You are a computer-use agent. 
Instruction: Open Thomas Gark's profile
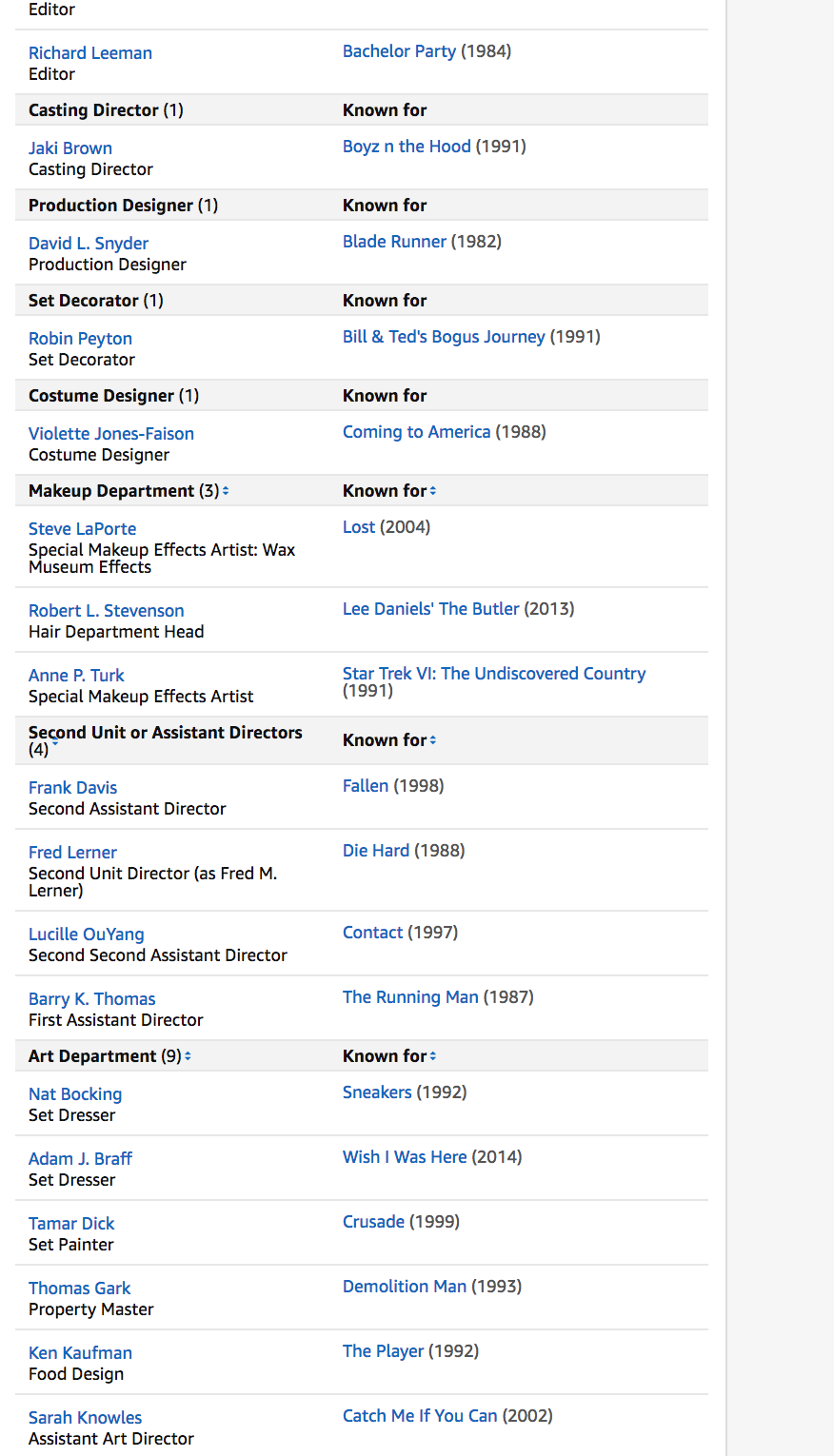(79, 1289)
